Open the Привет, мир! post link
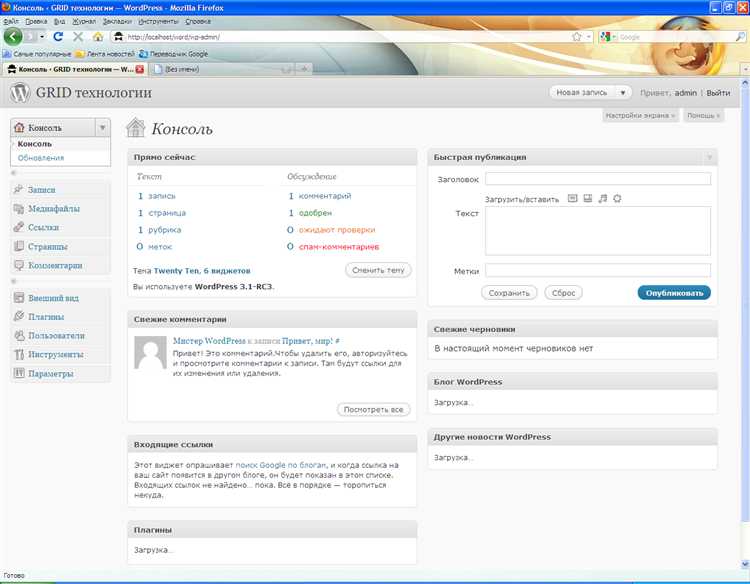750x584 pixels. point(307,341)
